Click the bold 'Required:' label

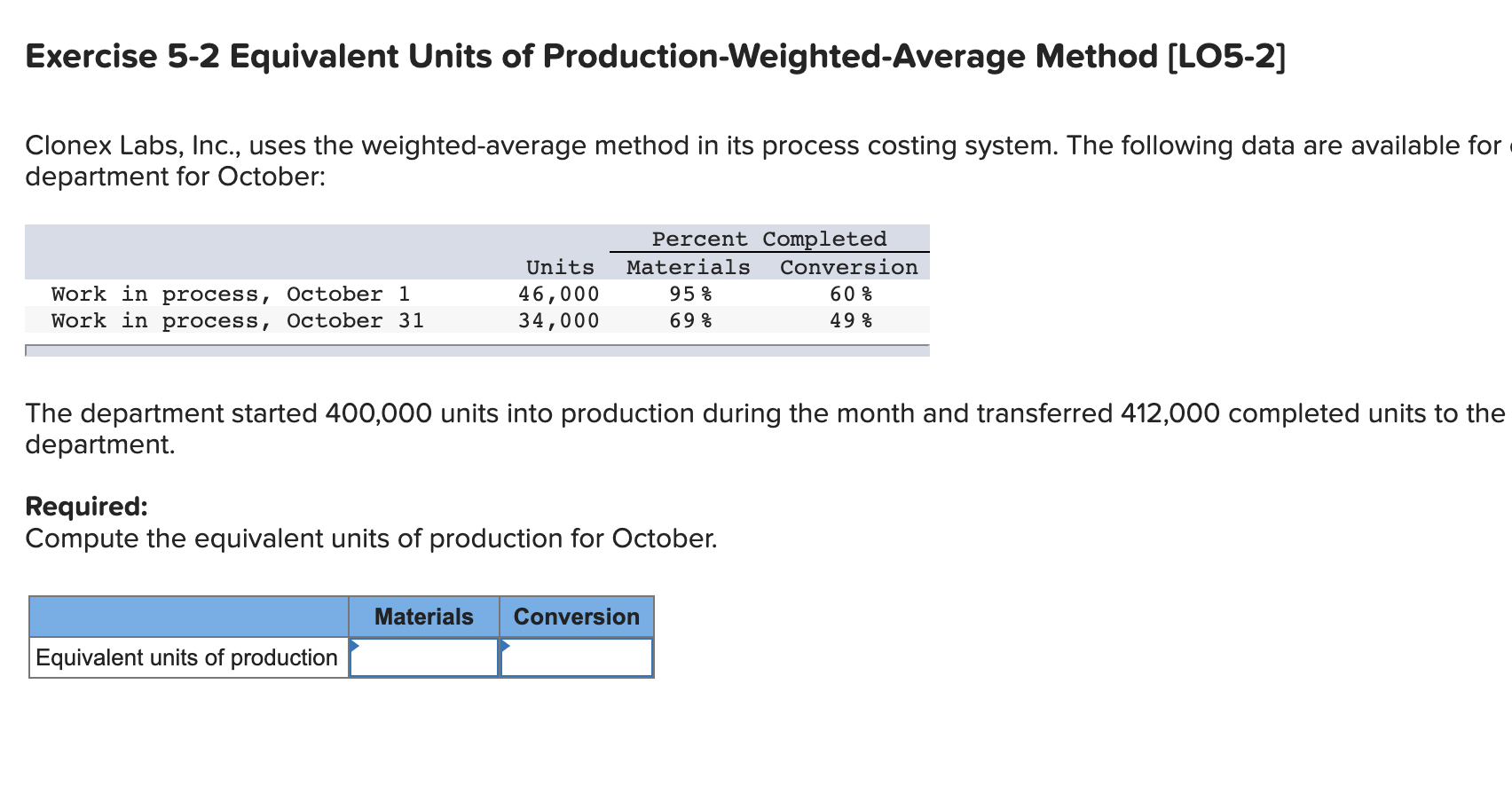click(86, 506)
